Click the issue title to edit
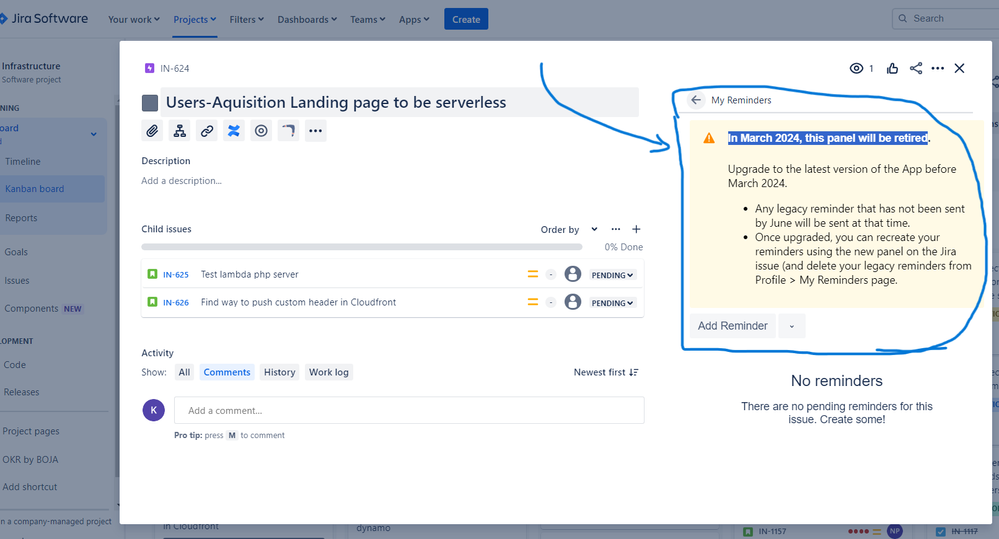 pos(399,102)
